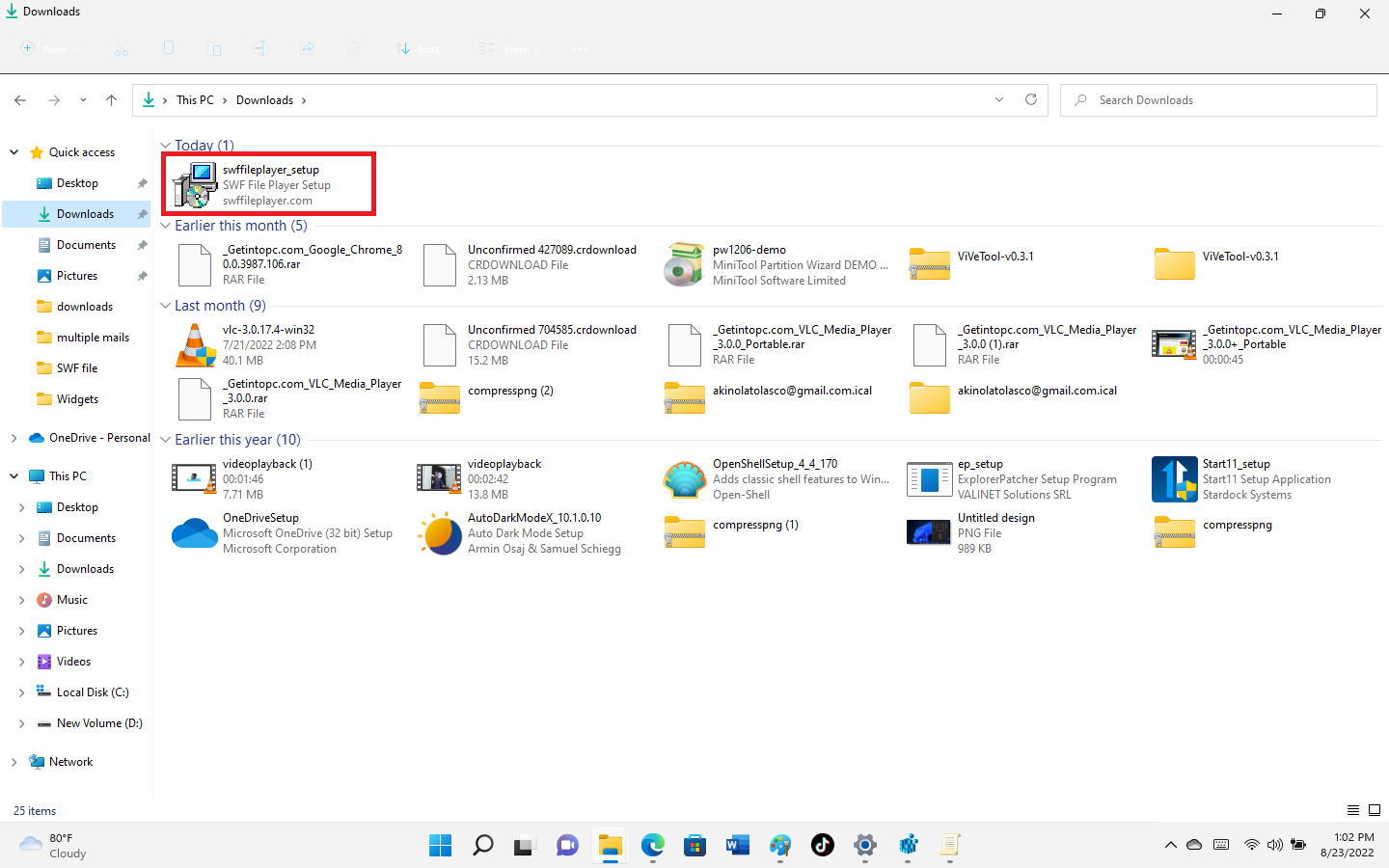Click the Delete trash icon in toolbar
The image size is (1389, 868).
coord(353,48)
